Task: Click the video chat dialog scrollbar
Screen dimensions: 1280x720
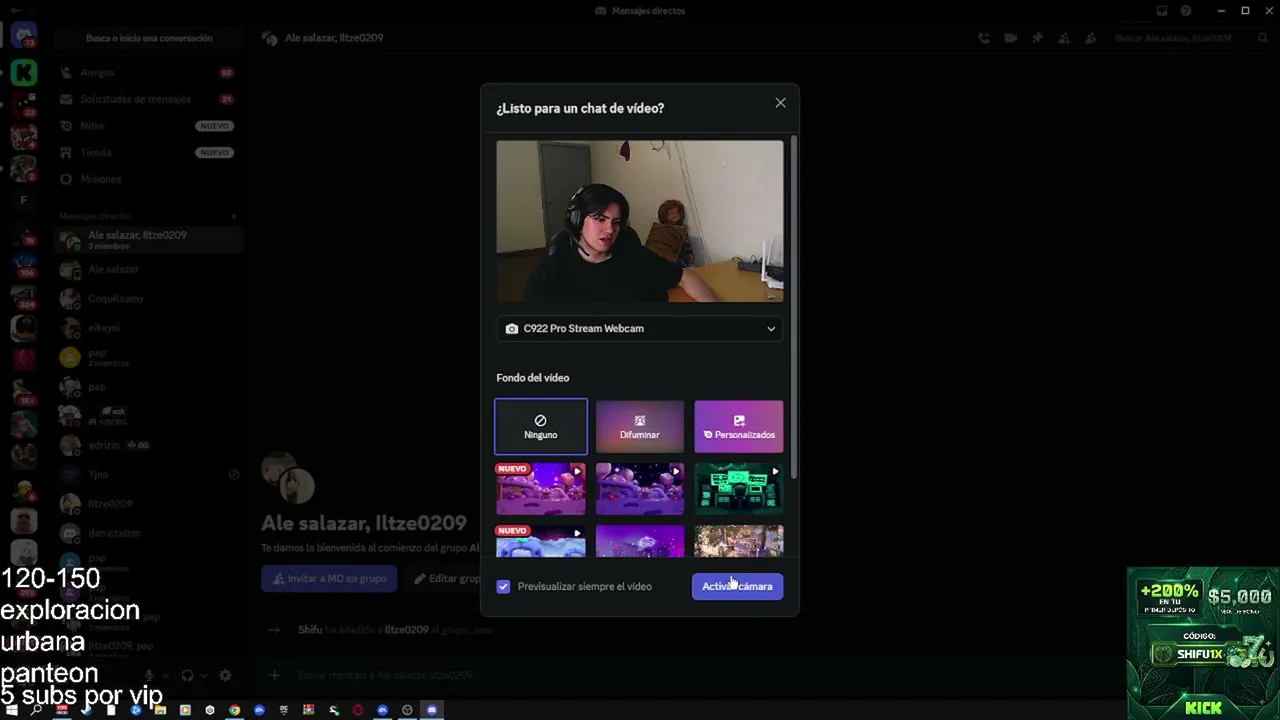Action: (794, 308)
